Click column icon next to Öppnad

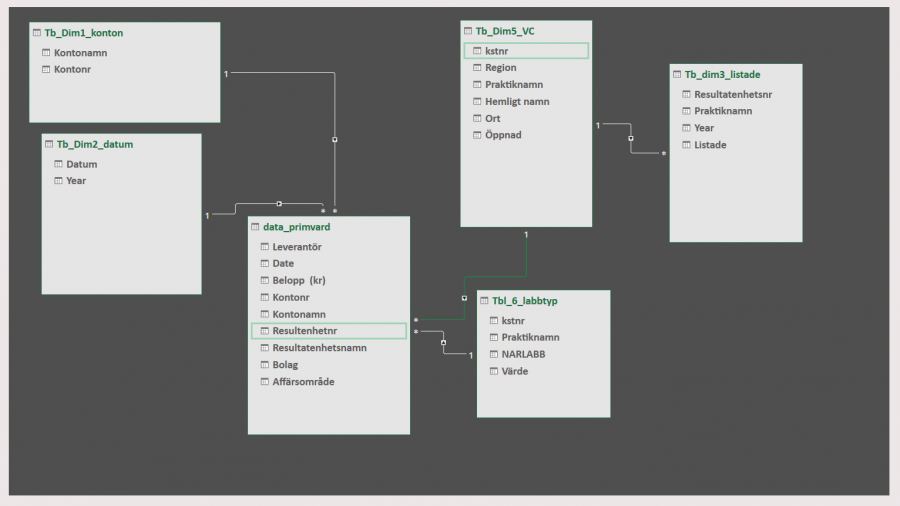pos(477,135)
